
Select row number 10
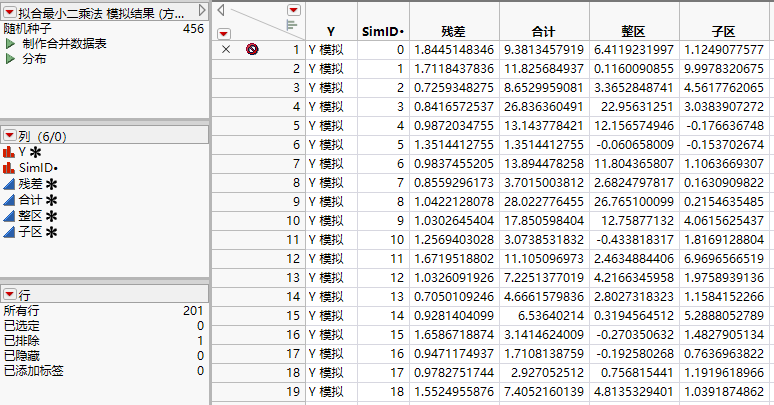(293, 220)
